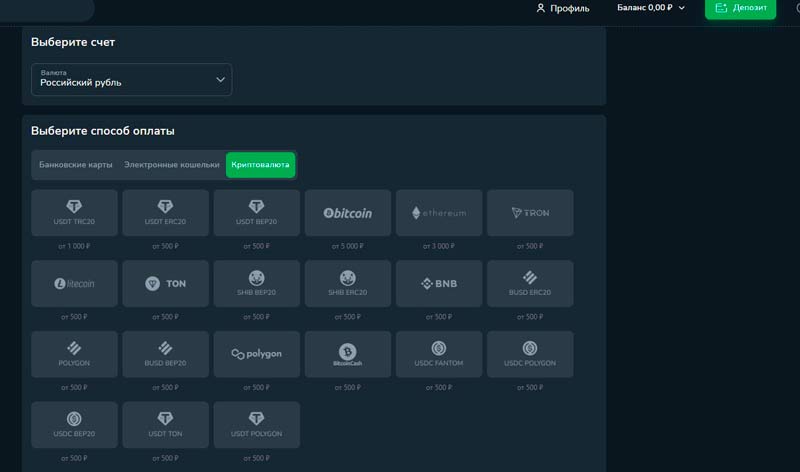Select the SHIB ERC20 tile
The width and height of the screenshot is (800, 472).
[x=348, y=284]
